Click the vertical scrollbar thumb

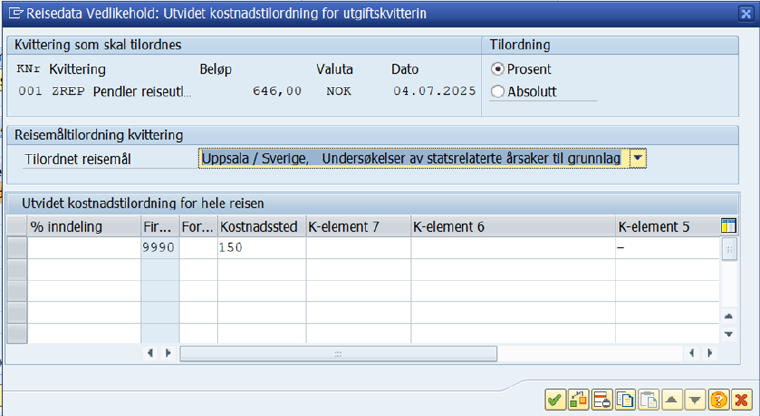(729, 249)
